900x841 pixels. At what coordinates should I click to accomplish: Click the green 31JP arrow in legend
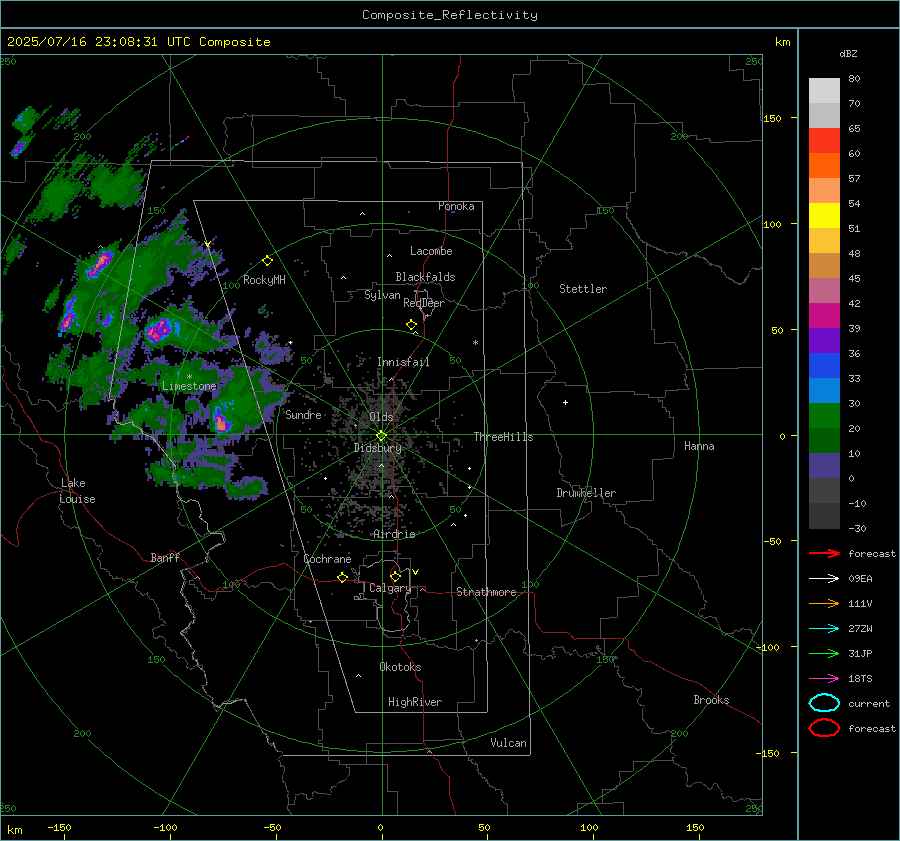(x=824, y=653)
